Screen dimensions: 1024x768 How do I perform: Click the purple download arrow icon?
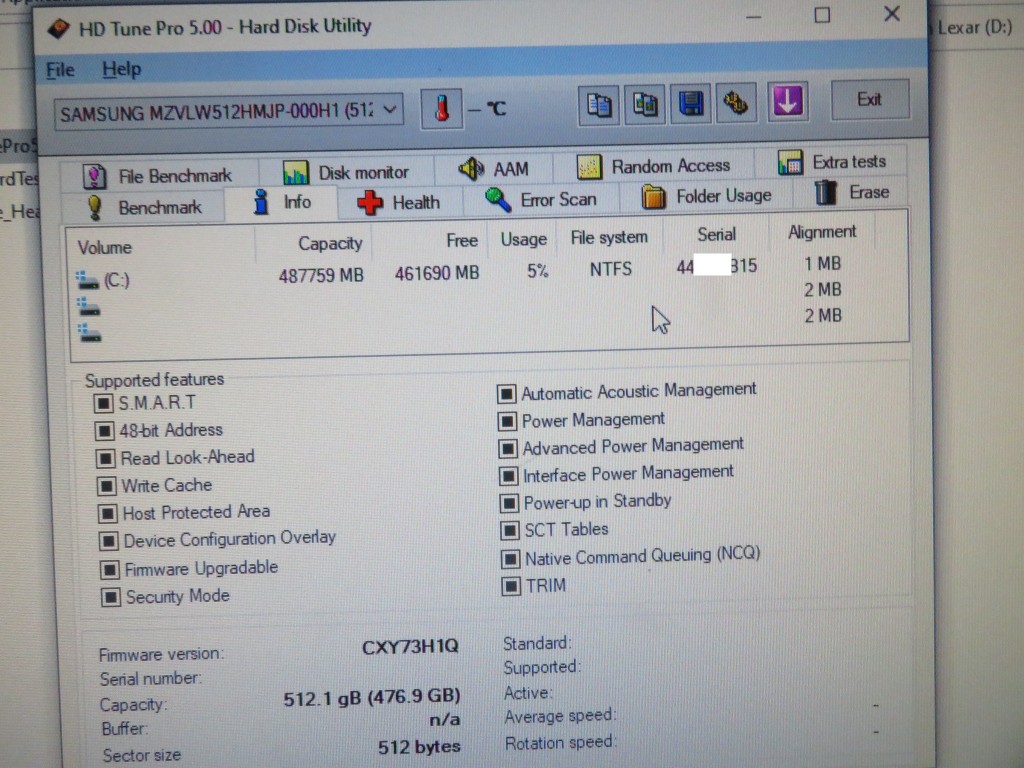787,101
